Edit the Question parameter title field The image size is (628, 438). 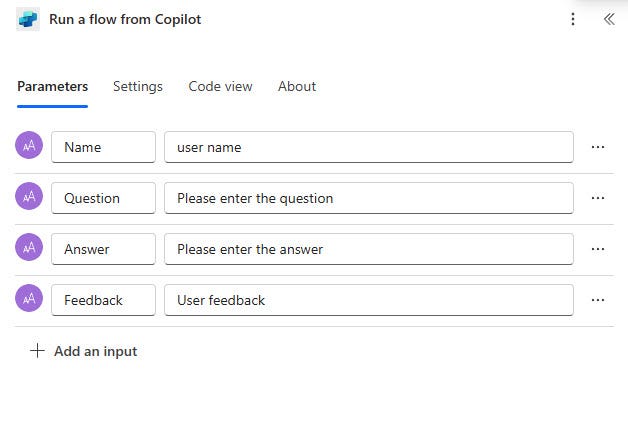103,198
